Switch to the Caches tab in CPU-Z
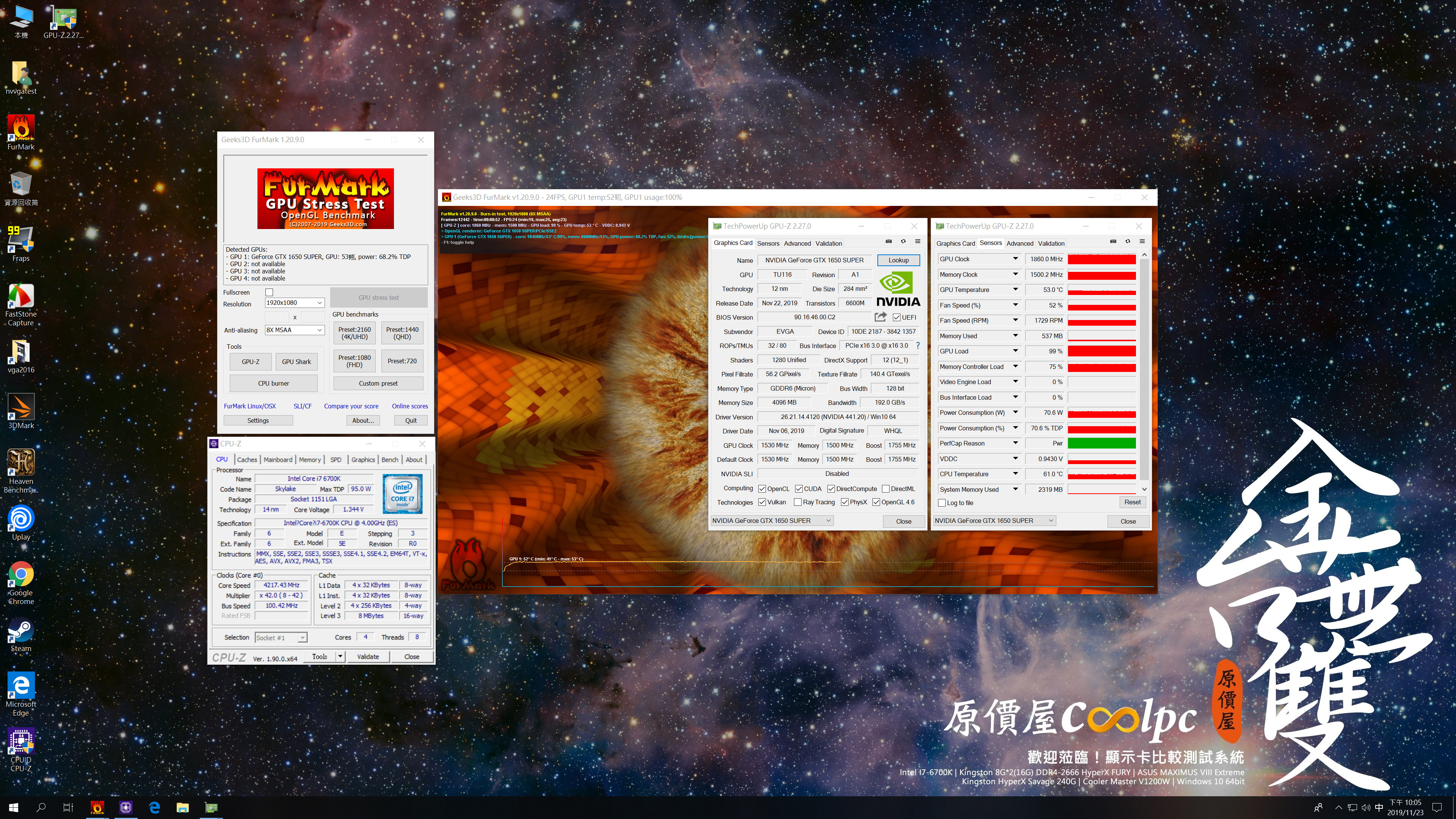Screen dimensions: 1456x819 tap(247, 460)
